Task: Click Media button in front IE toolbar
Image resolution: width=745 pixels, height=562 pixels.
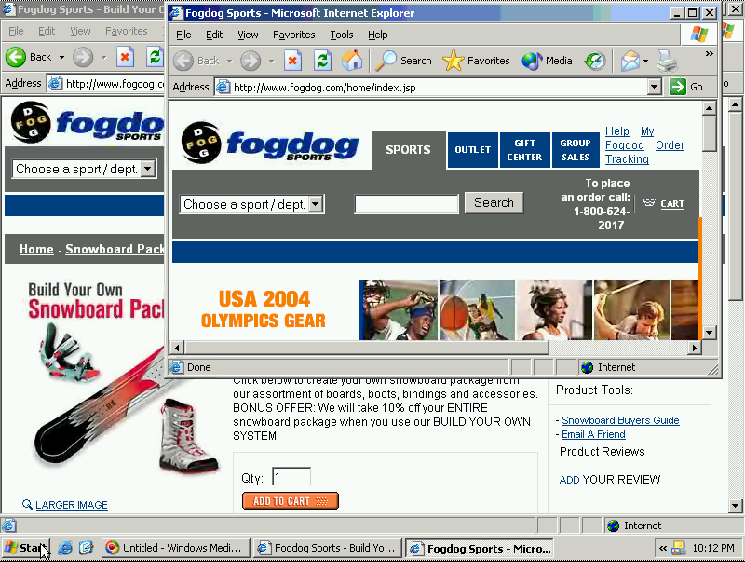Action: pyautogui.click(x=546, y=61)
